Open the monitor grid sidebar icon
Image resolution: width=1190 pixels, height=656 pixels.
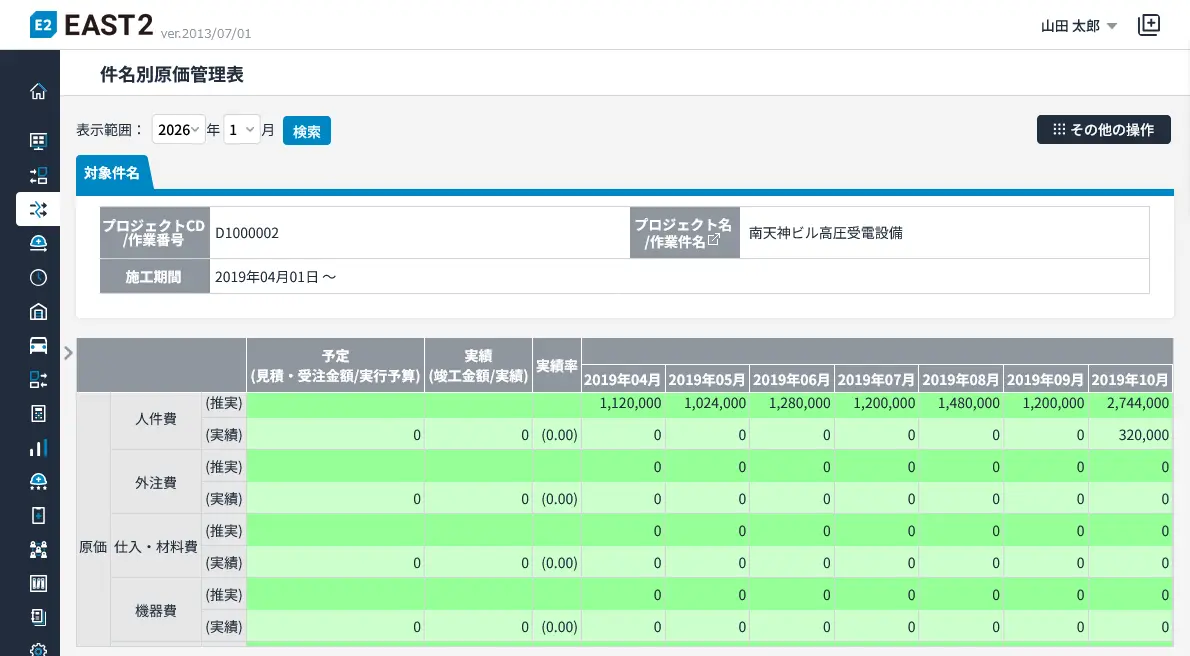(38, 141)
